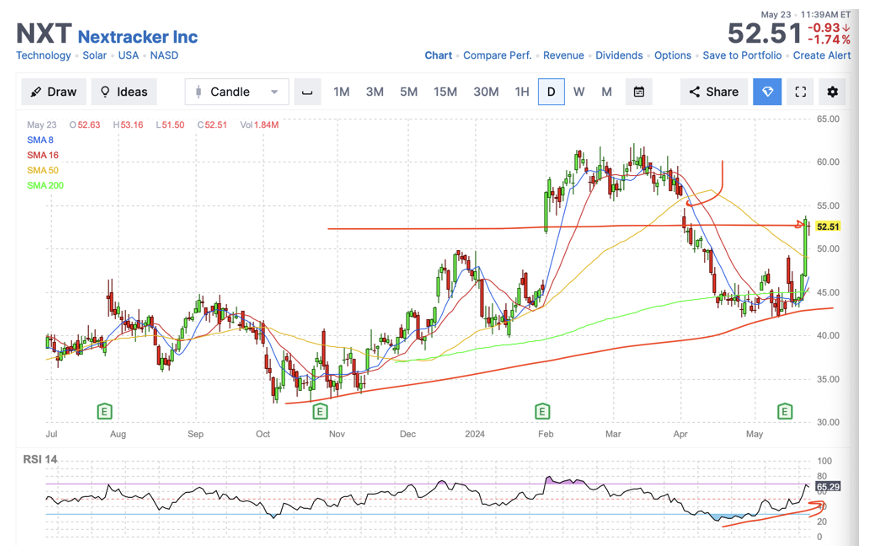870x559 pixels.
Task: Open the NASD exchange link
Action: pos(164,56)
